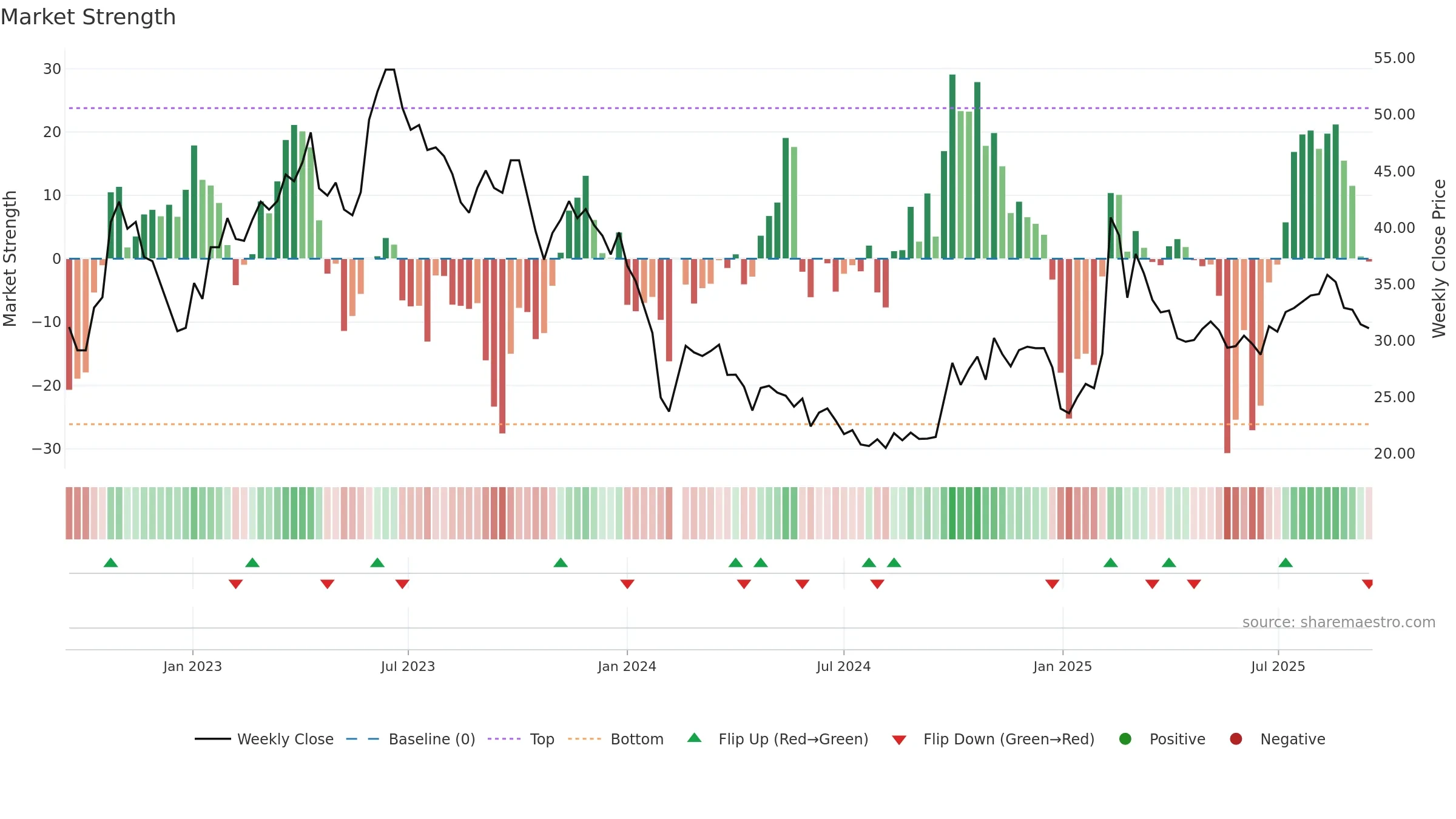Click the Flip Down red triangle legend icon
This screenshot has width=1456, height=819.
(899, 740)
